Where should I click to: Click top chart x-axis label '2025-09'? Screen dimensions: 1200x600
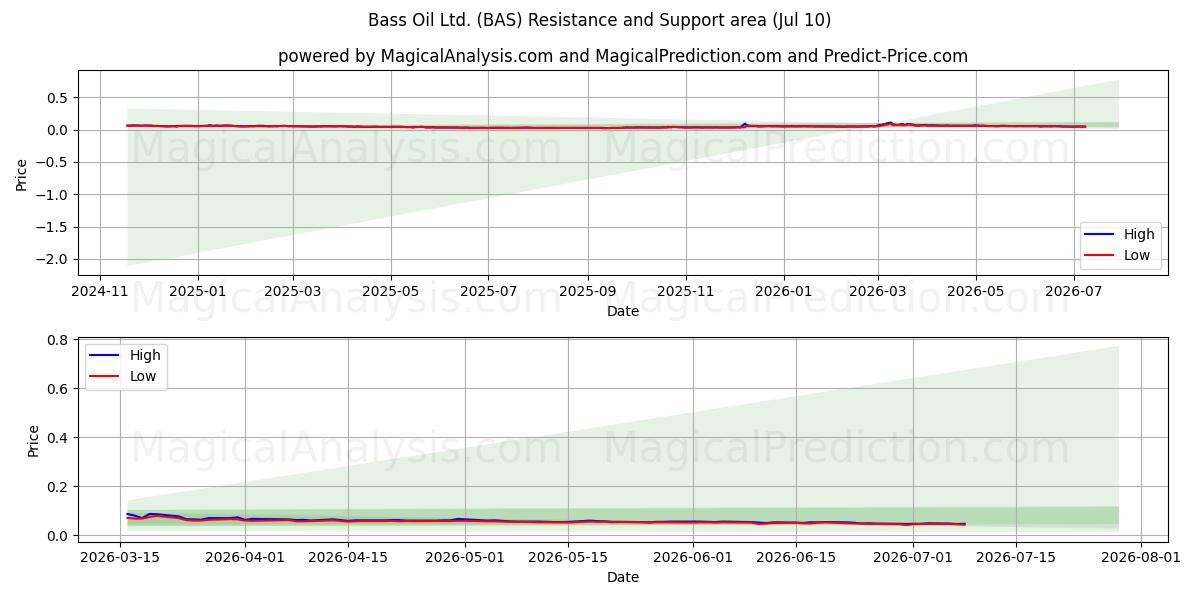click(x=587, y=291)
